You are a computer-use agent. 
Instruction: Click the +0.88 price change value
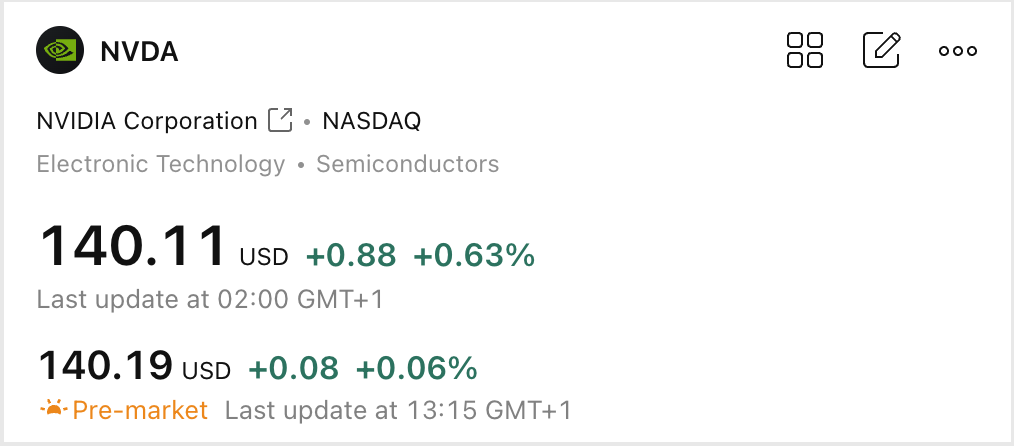(x=351, y=256)
